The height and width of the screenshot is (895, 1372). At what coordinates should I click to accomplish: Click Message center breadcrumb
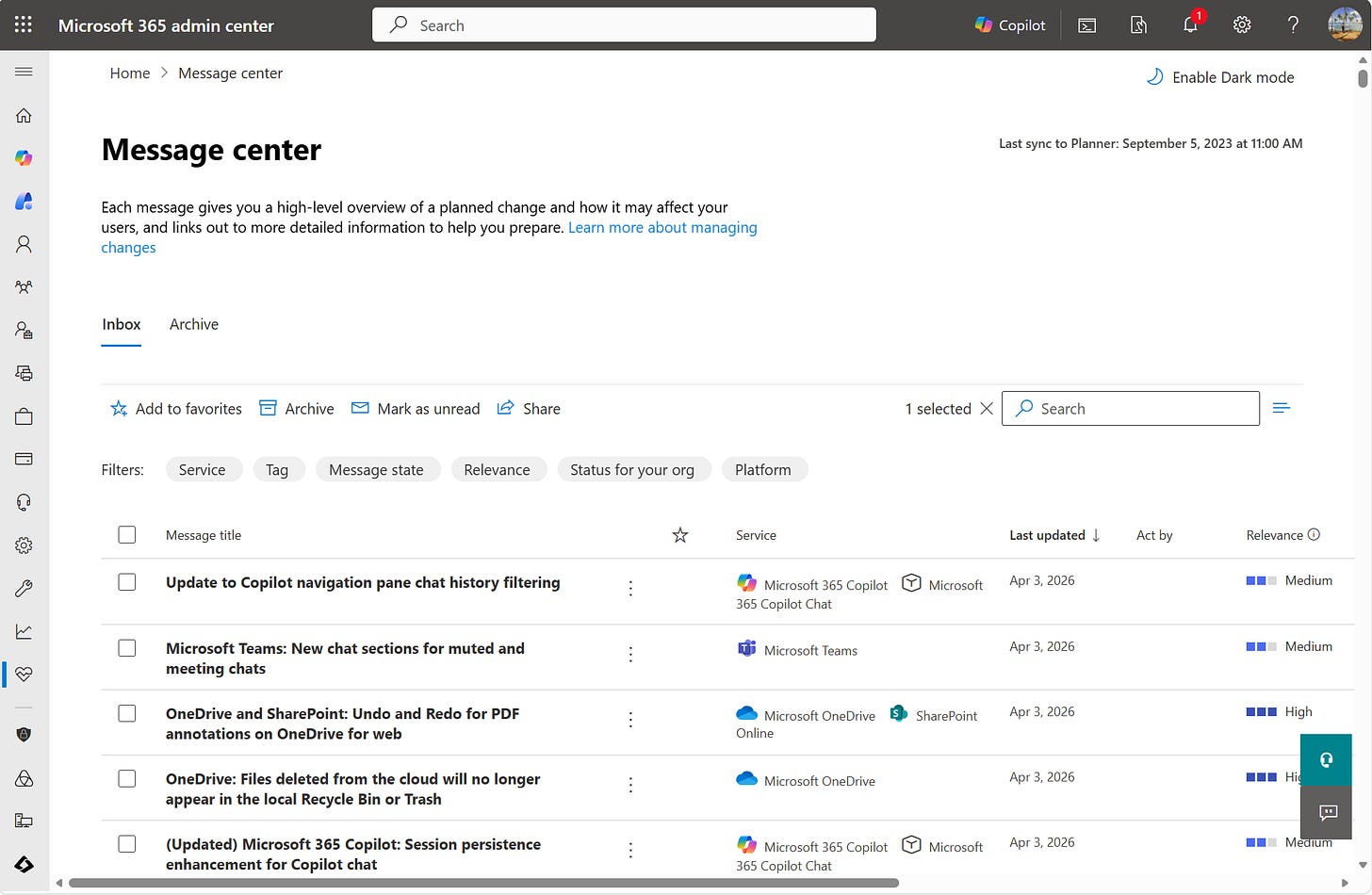click(x=230, y=73)
